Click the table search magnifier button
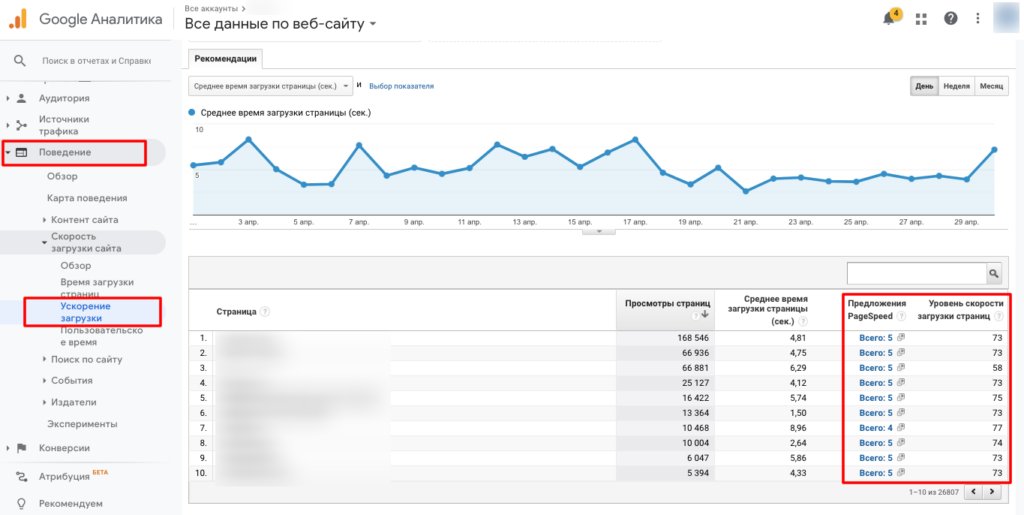This screenshot has width=1024, height=515. tap(993, 273)
